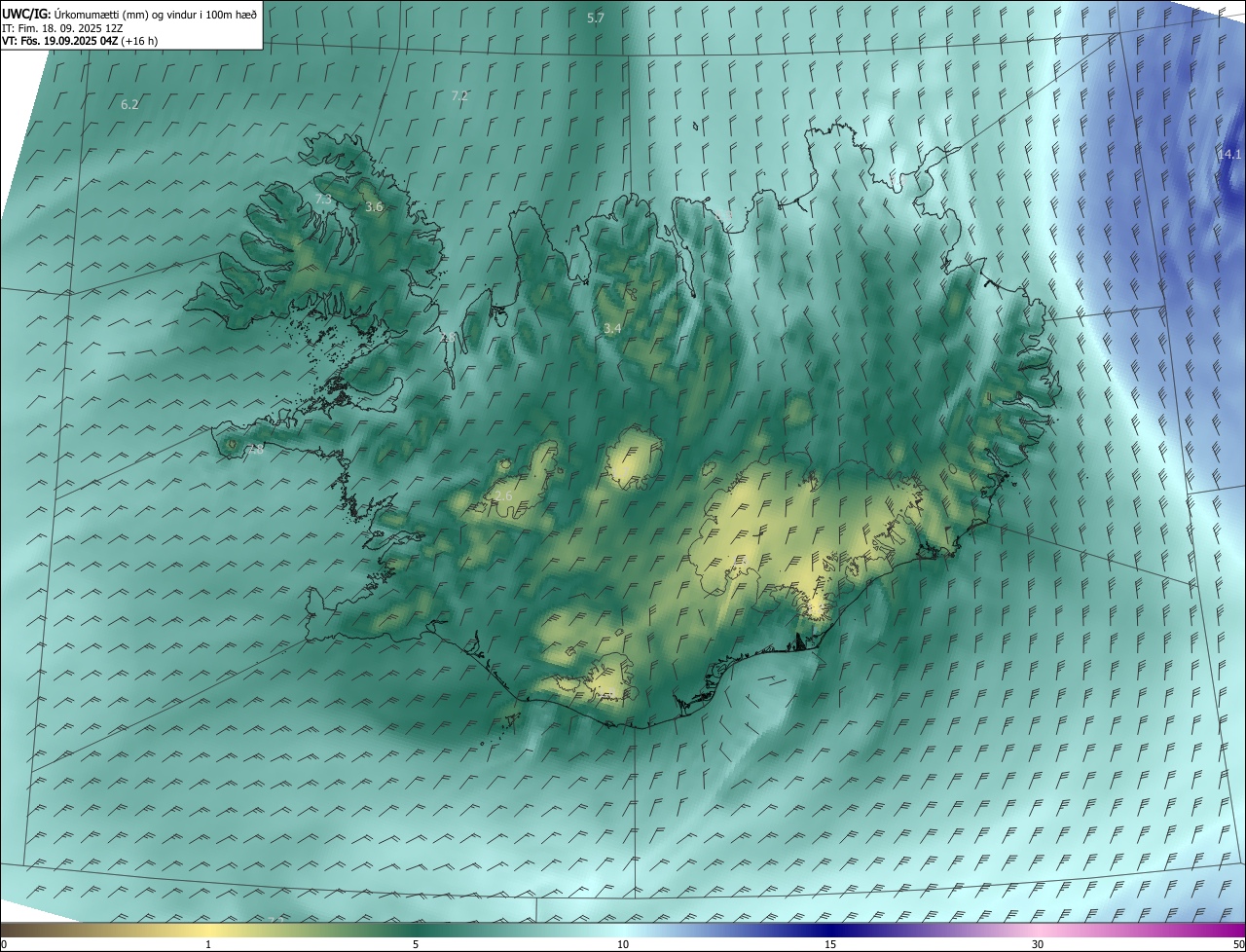
Task: Click the 50 tick on the color scale
Action: (1237, 944)
